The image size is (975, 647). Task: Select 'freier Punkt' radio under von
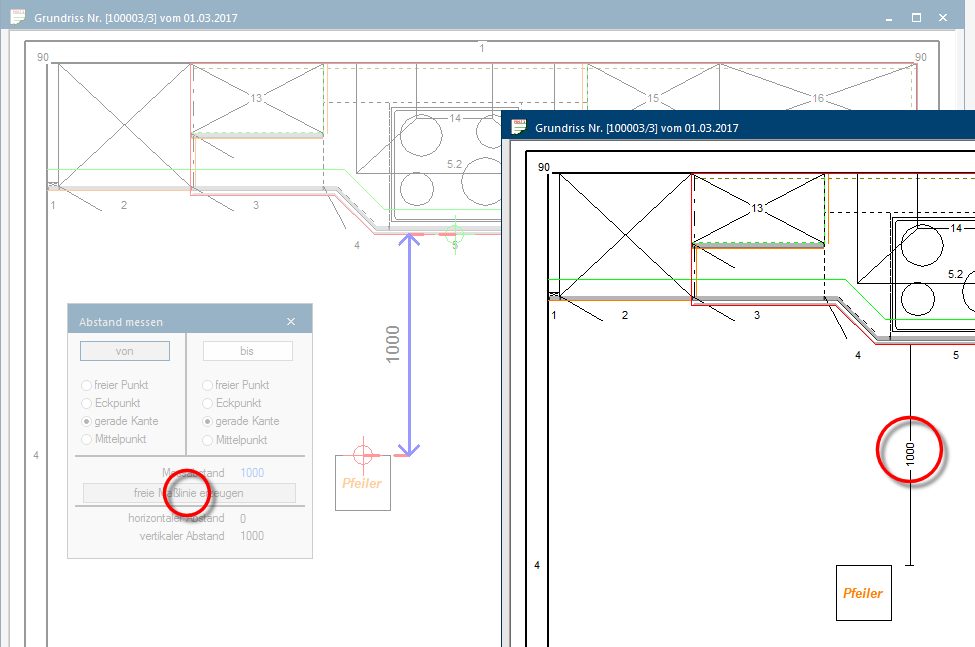[87, 385]
